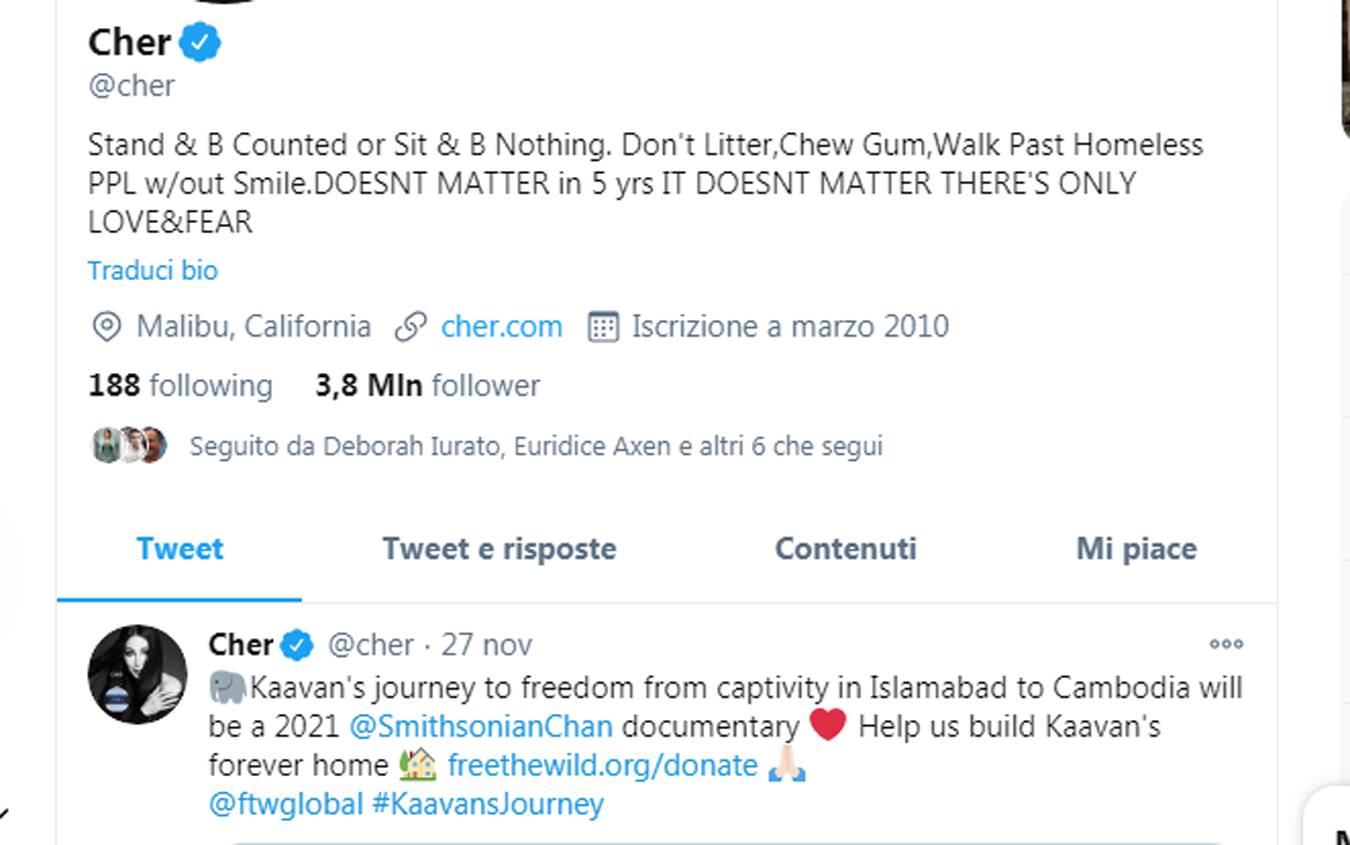Open the cher.com website link
The image size is (1350, 845).
click(x=501, y=327)
